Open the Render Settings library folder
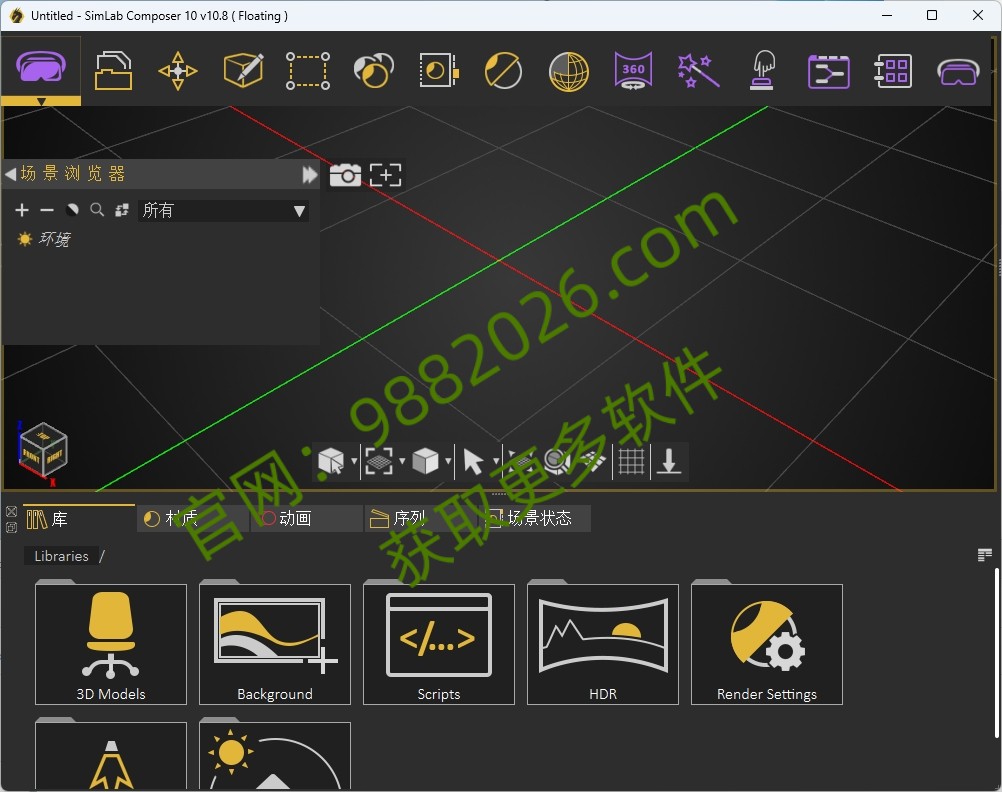 click(767, 644)
